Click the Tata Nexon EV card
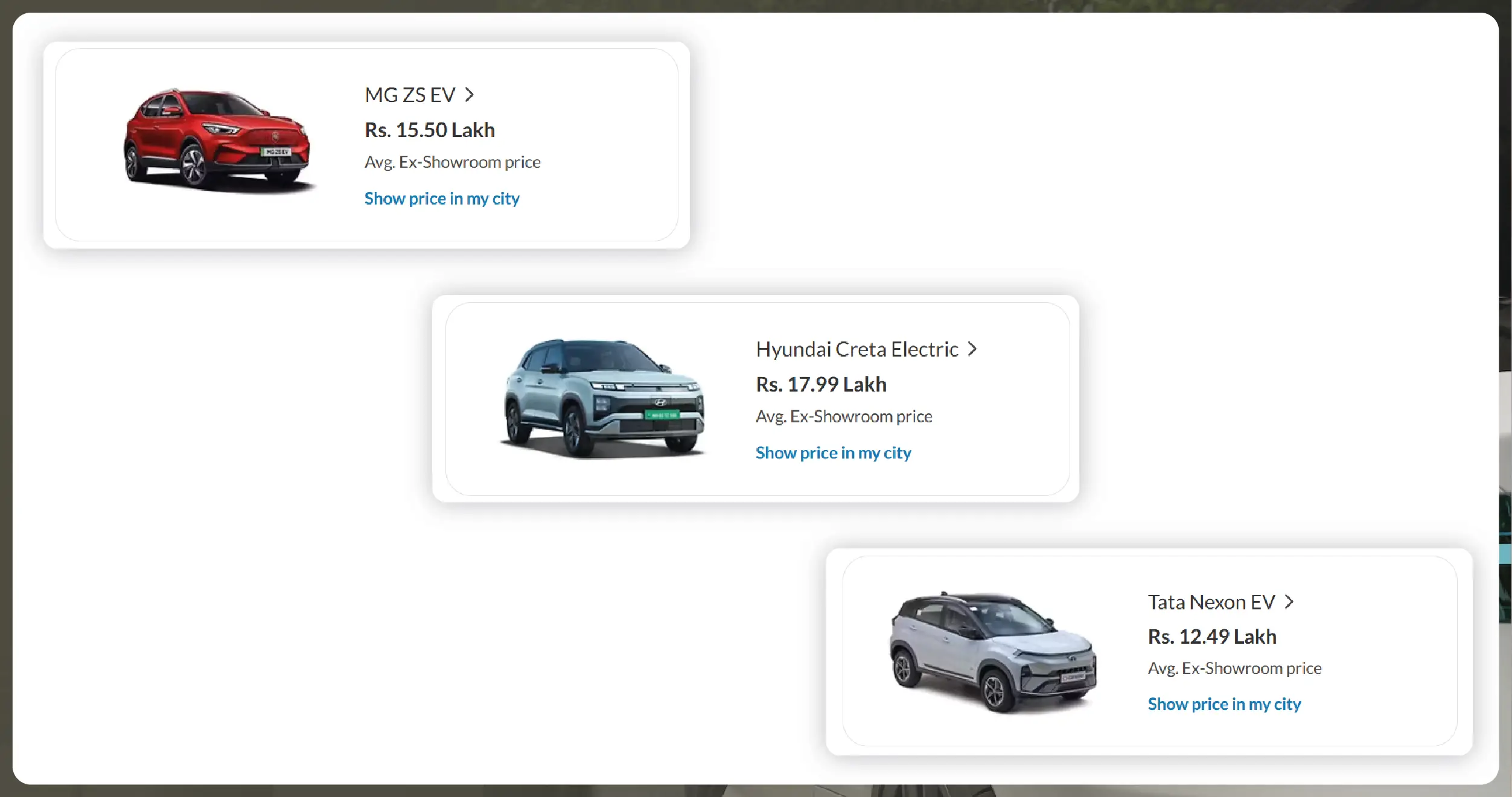Image resolution: width=1512 pixels, height=797 pixels. click(1149, 653)
